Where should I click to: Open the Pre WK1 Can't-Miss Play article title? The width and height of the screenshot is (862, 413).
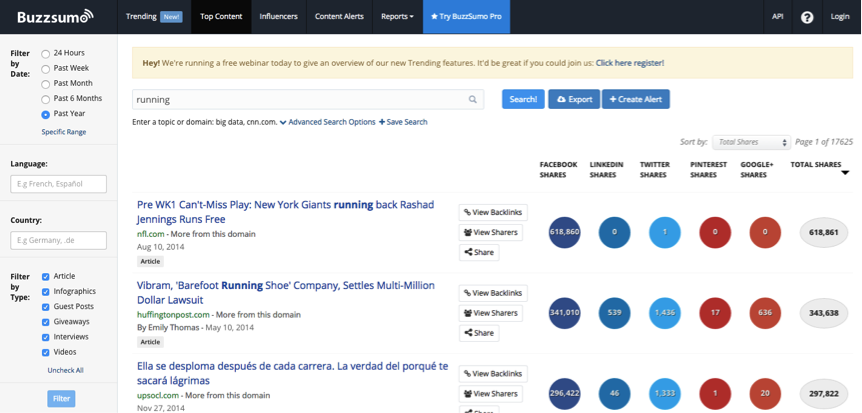[285, 212]
